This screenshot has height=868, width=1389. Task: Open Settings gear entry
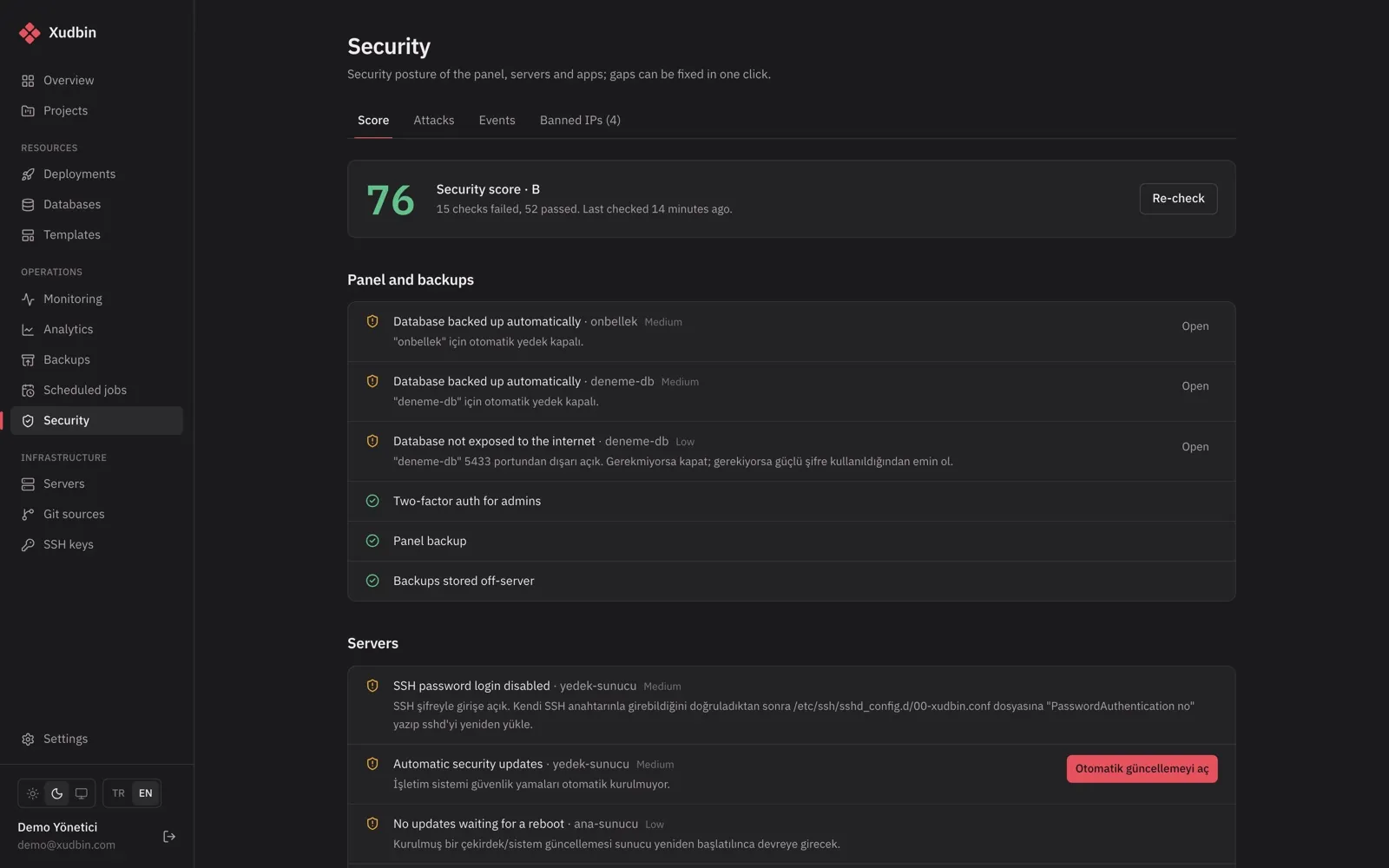96,740
